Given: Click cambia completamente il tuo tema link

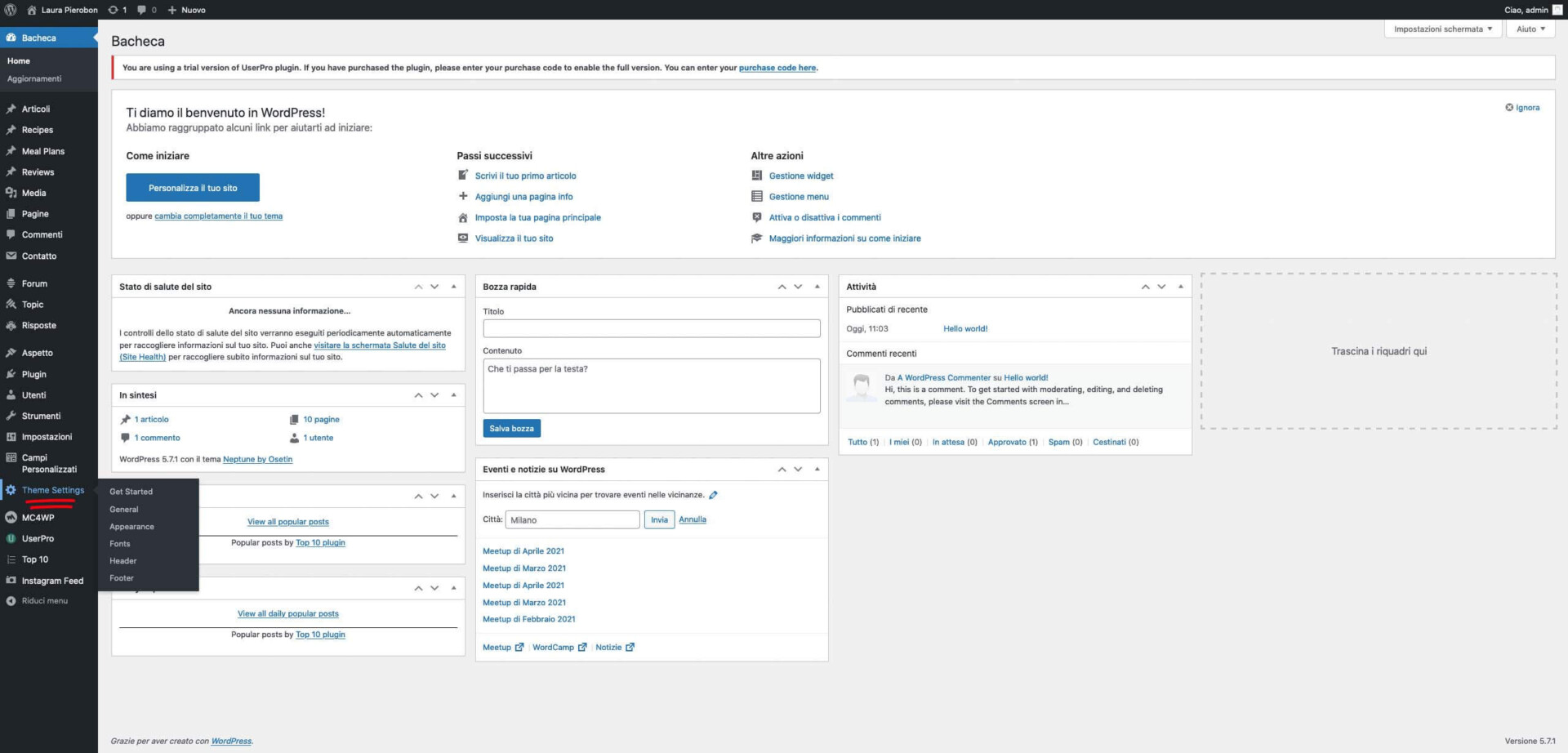Looking at the screenshot, I should point(219,216).
